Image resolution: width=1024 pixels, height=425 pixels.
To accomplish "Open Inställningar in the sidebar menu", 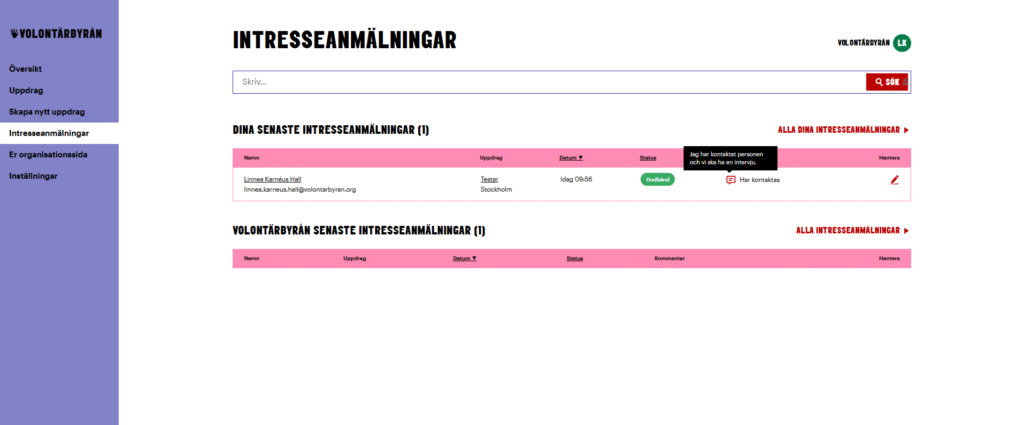I will point(33,176).
